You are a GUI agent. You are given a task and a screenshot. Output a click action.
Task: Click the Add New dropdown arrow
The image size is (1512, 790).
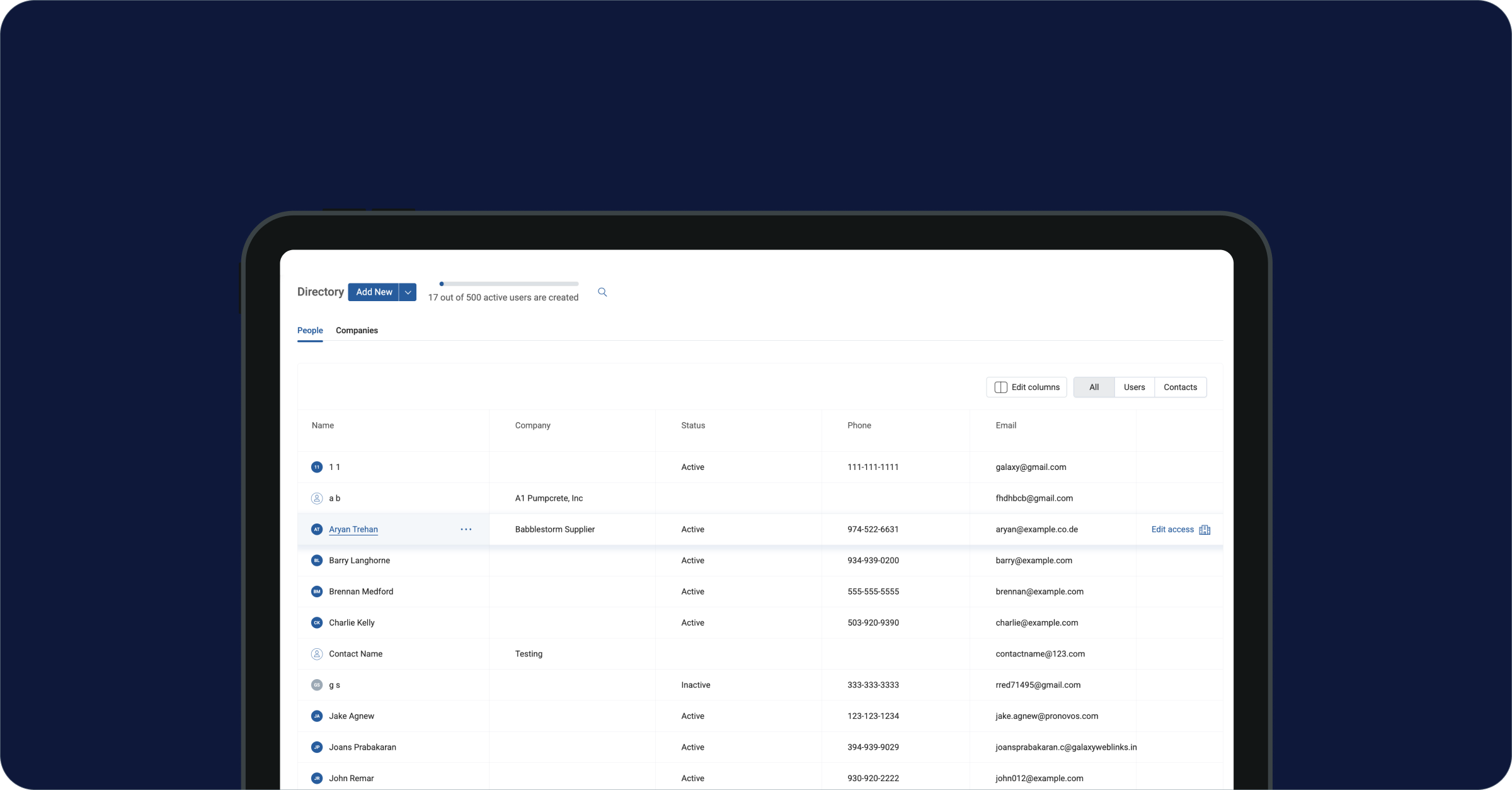(x=409, y=292)
